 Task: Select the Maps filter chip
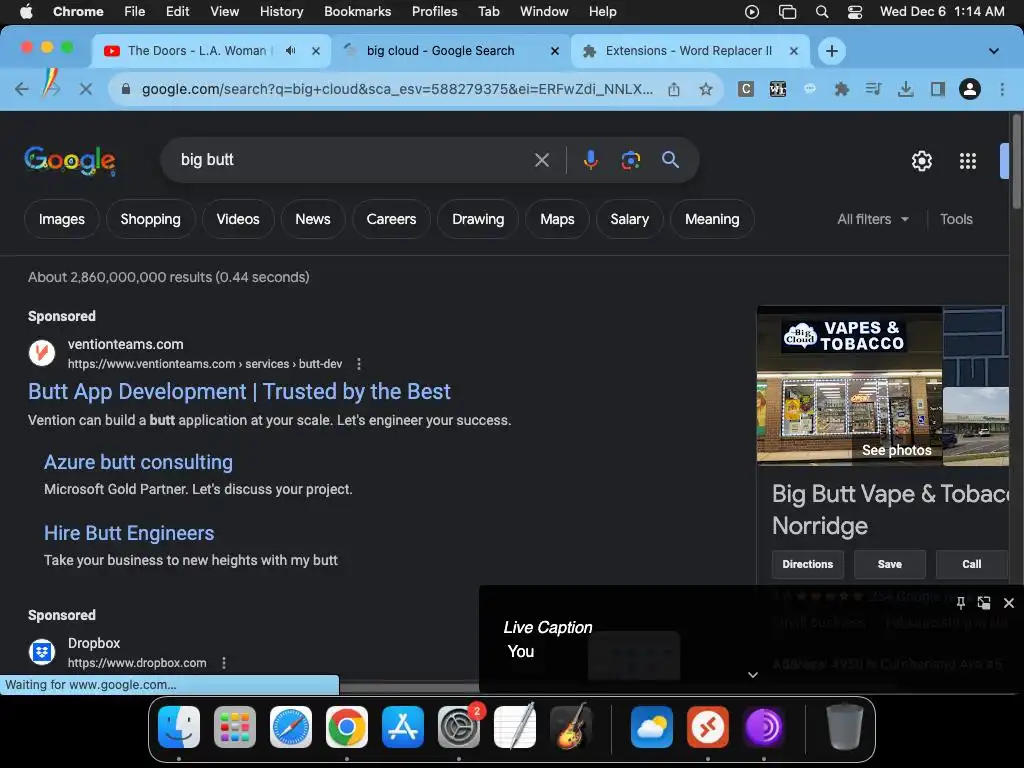(557, 219)
